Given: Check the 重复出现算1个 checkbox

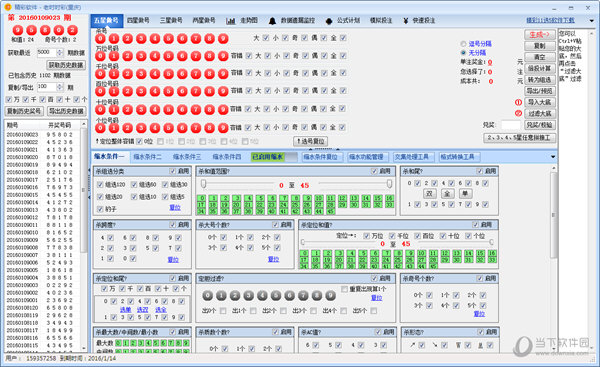Looking at the screenshot, I should [344, 289].
